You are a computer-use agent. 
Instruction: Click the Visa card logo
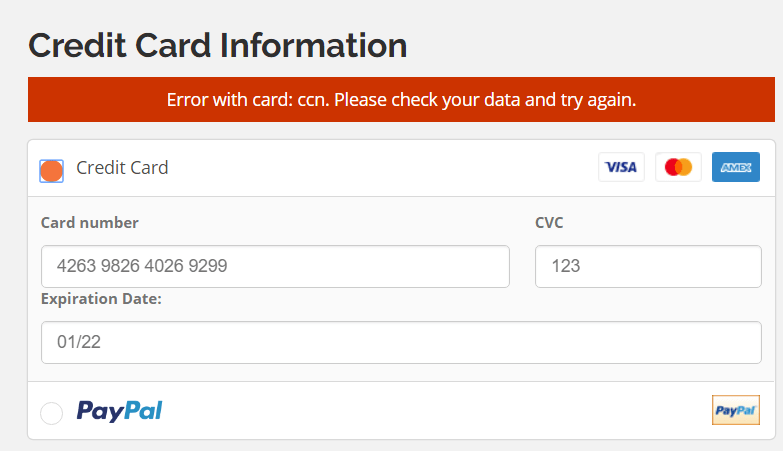621,167
